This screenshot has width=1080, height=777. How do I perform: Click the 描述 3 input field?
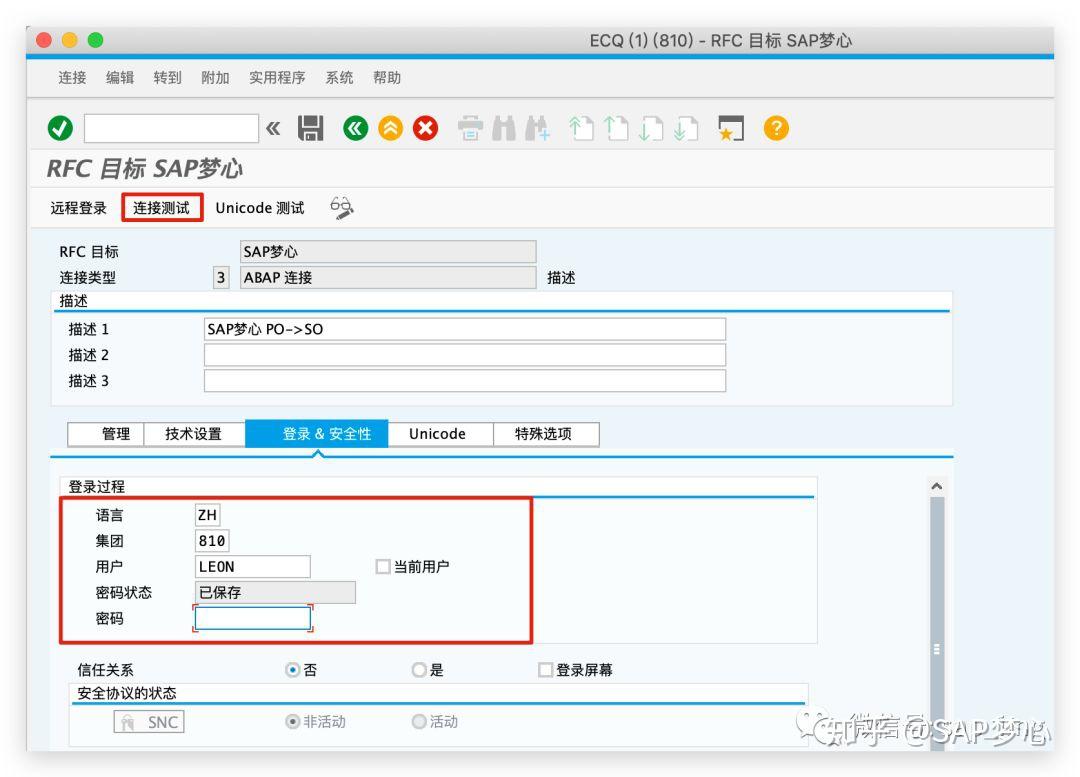(465, 381)
